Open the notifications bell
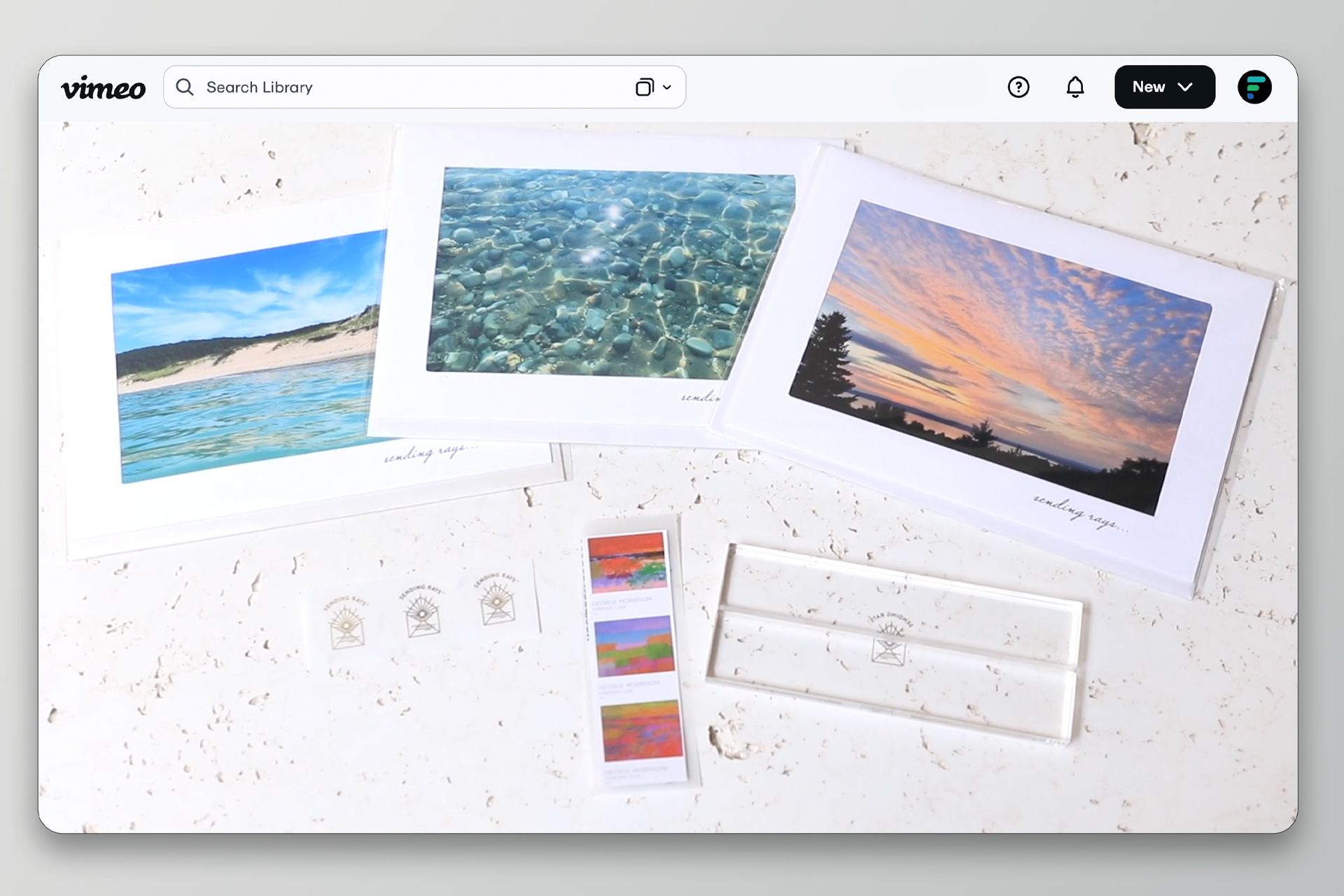This screenshot has width=1344, height=896. pos(1075,87)
